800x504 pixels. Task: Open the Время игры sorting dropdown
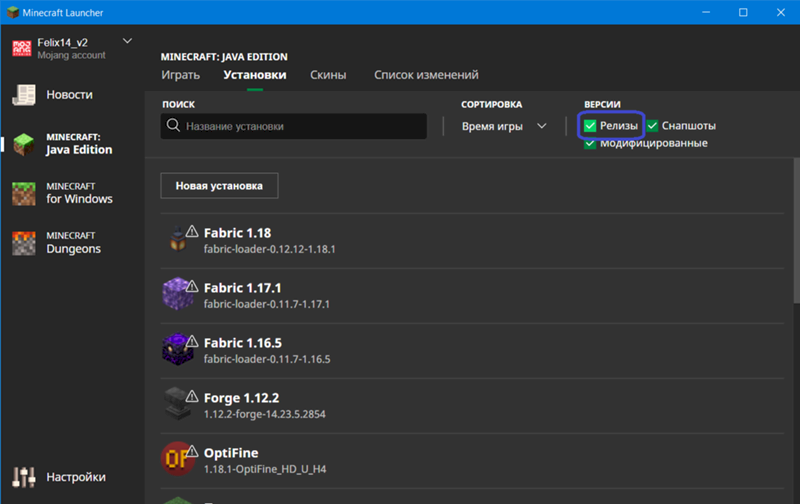tap(504, 126)
